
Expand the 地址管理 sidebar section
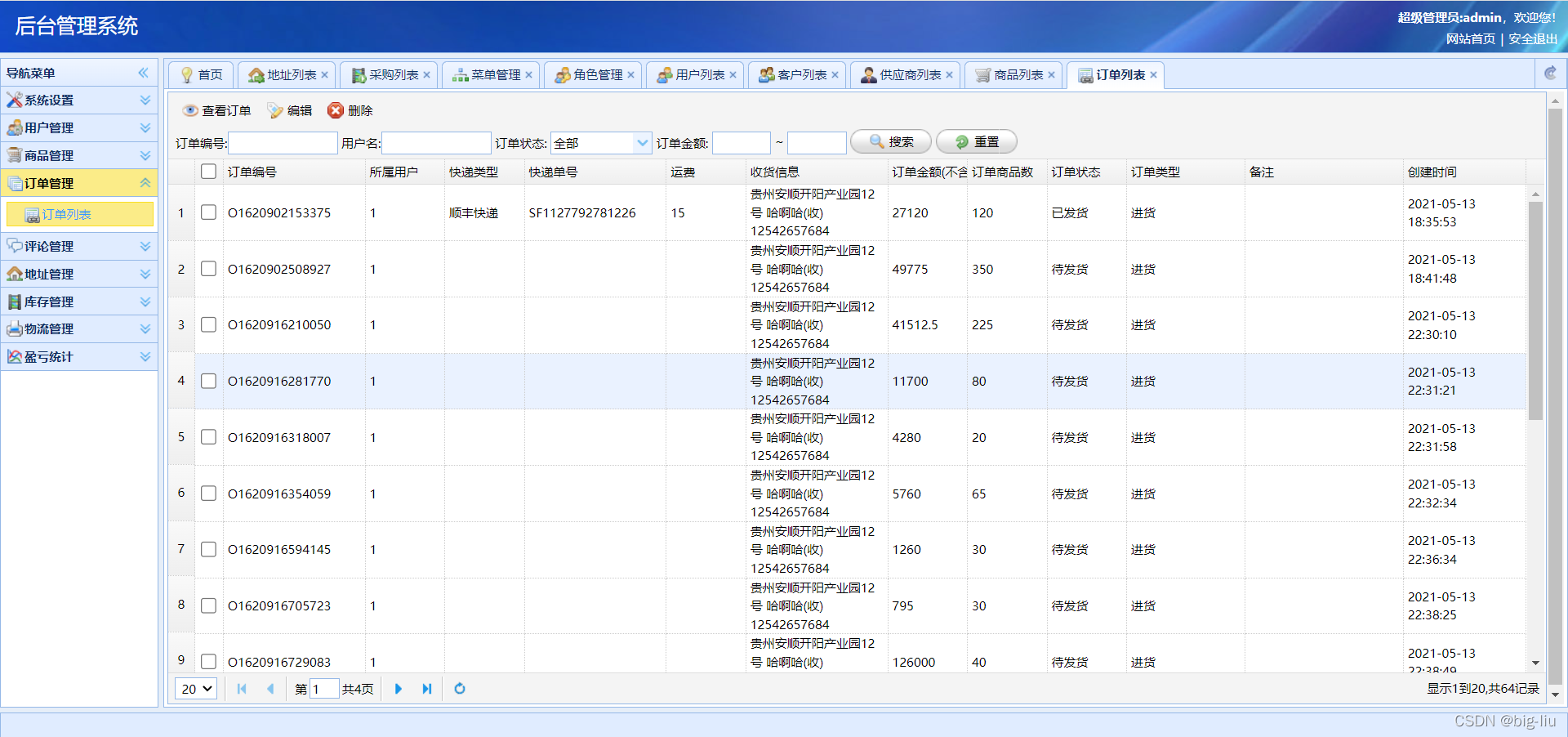pyautogui.click(x=145, y=274)
